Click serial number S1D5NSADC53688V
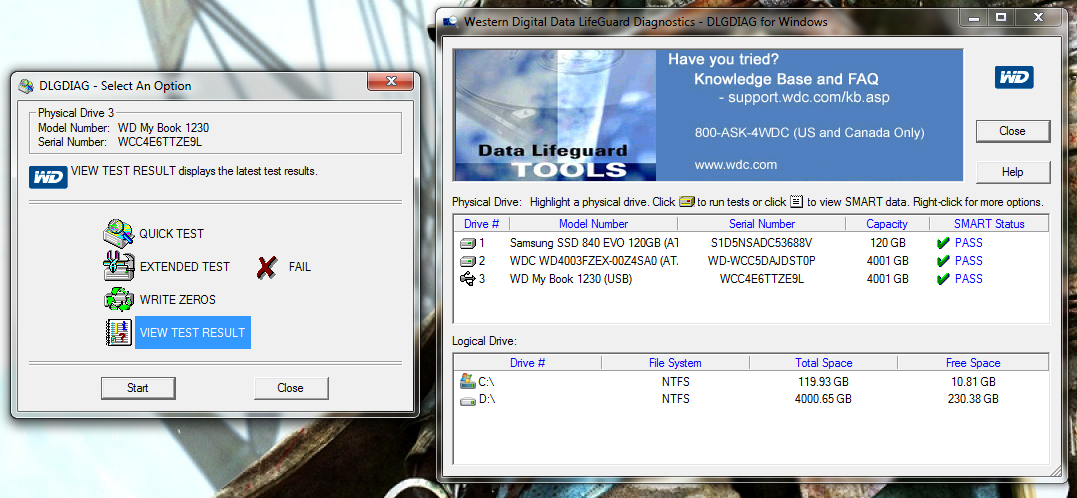1077x498 pixels. (762, 243)
